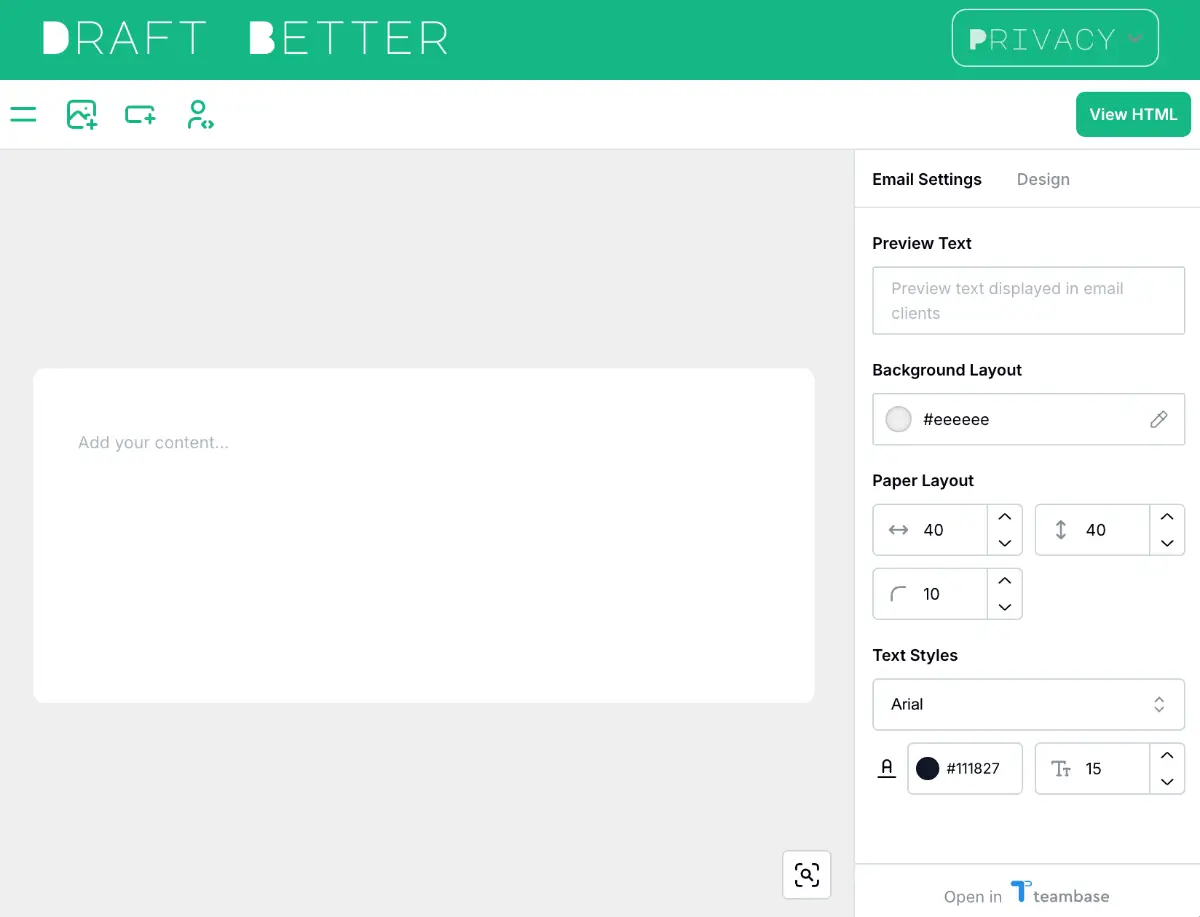The width and height of the screenshot is (1200, 917).
Task: Increase the paper horizontal padding value
Action: pyautogui.click(x=1004, y=517)
